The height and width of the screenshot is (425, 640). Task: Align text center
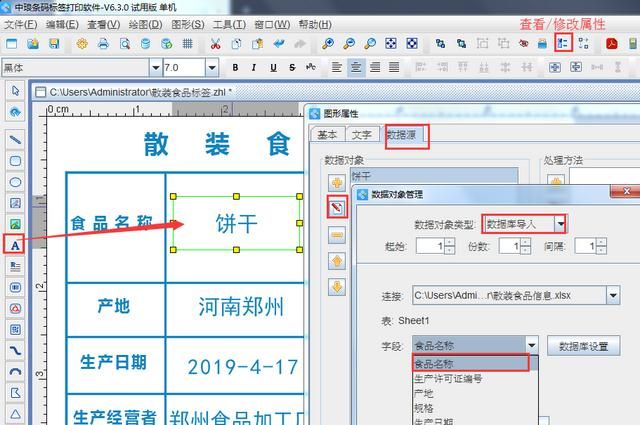(356, 67)
